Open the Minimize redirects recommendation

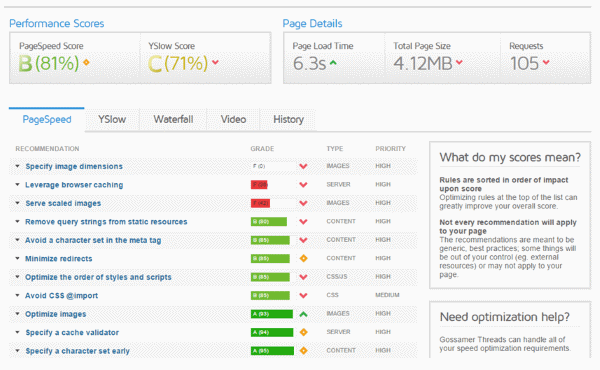tap(59, 259)
